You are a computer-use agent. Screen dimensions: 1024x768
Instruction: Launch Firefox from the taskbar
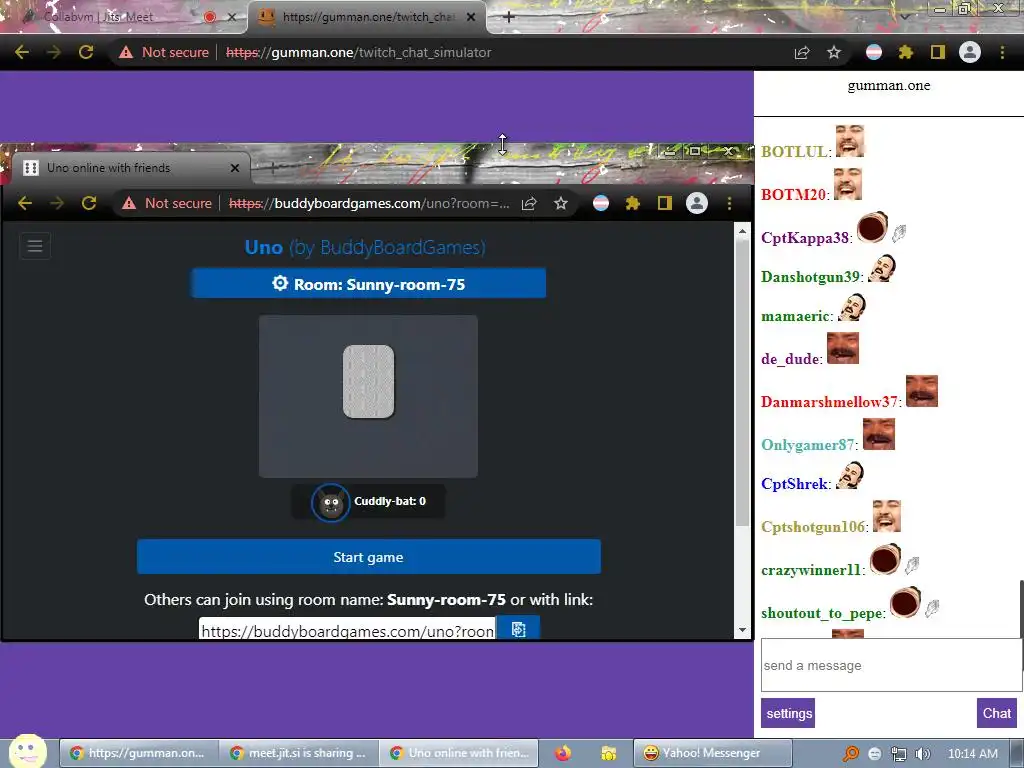point(563,753)
